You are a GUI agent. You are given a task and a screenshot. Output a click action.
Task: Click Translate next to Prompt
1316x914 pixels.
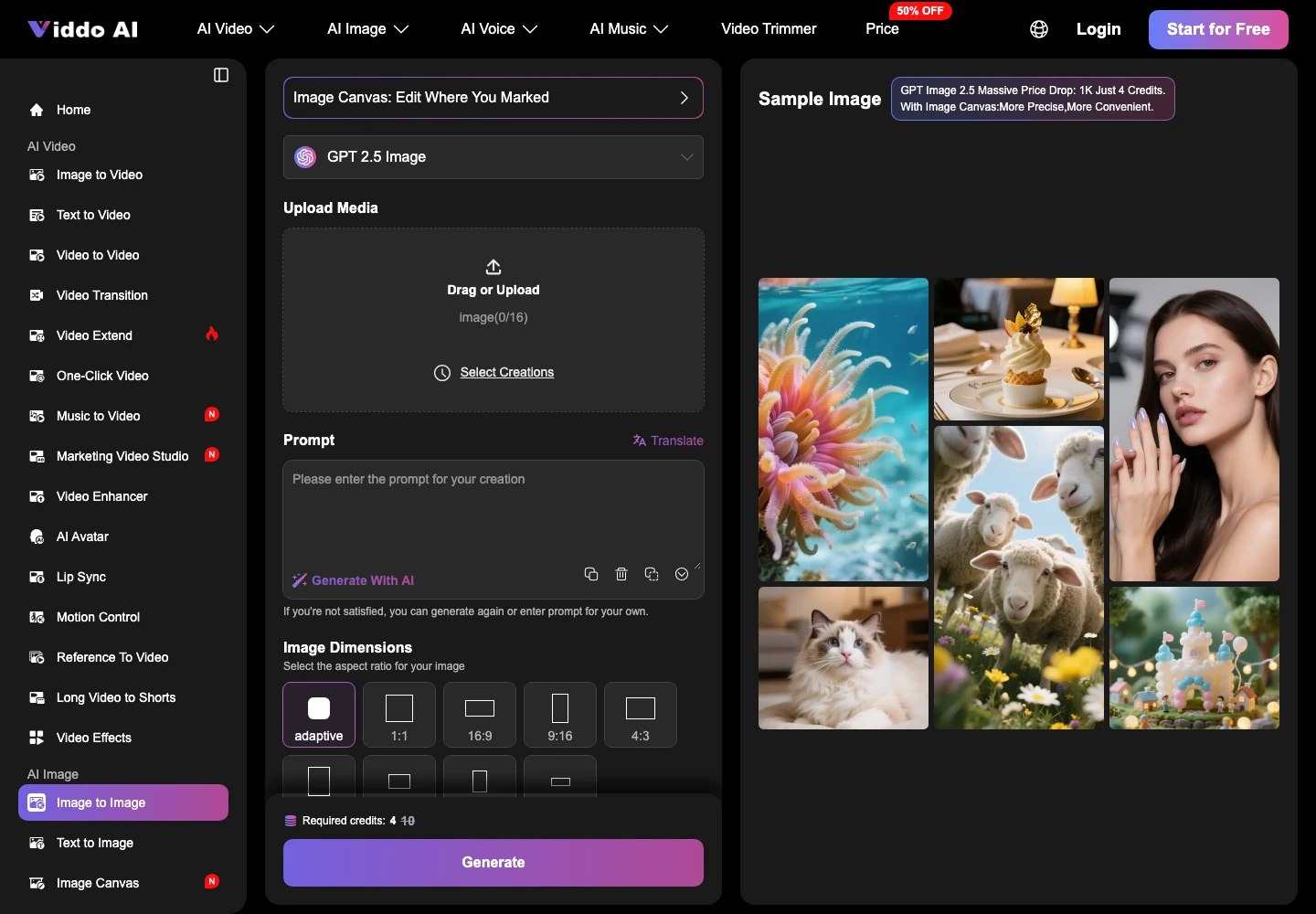[668, 441]
